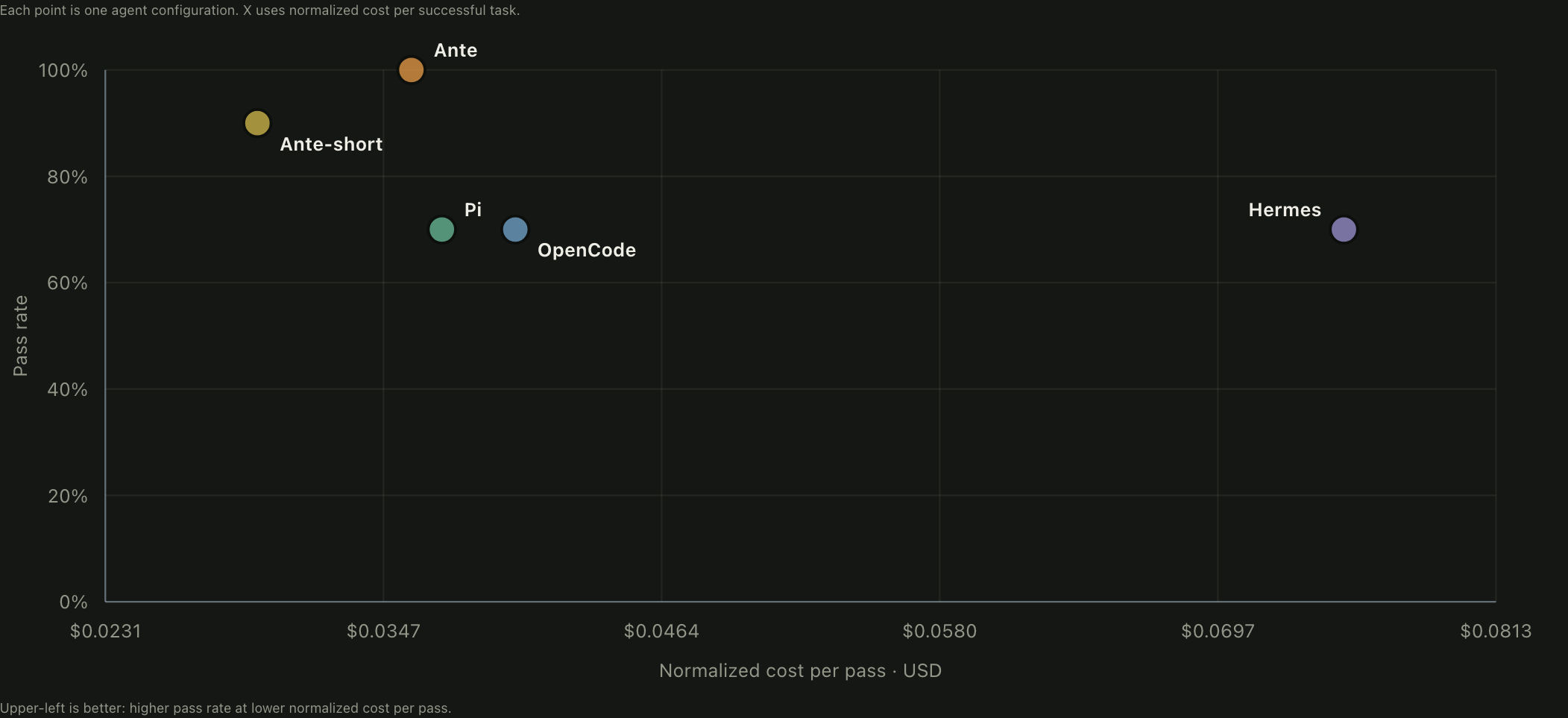Click the $0.0231 x-axis tick label
Viewport: 1568px width, 718px height.
(x=106, y=632)
